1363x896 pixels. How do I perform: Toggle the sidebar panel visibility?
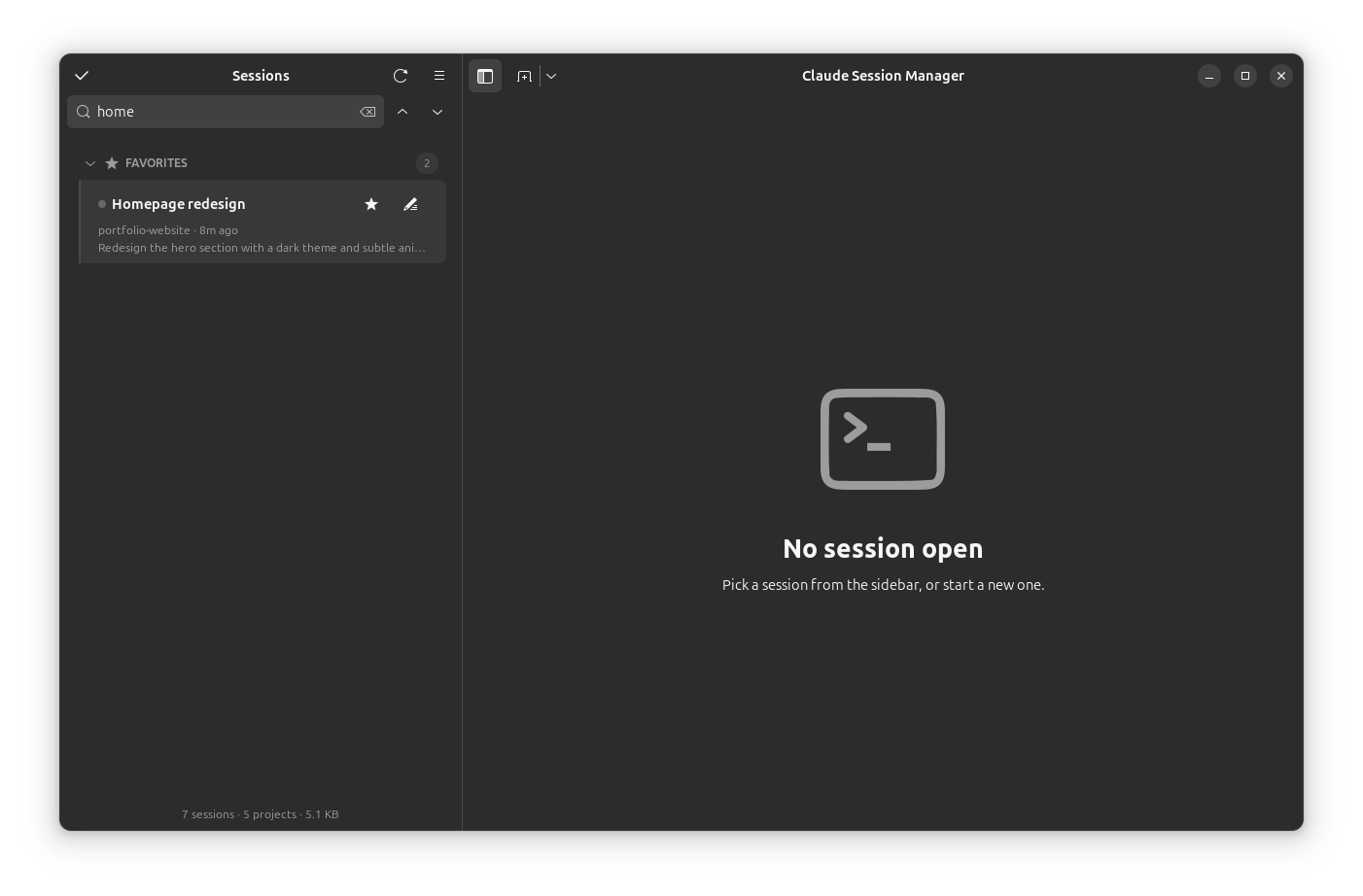click(485, 76)
